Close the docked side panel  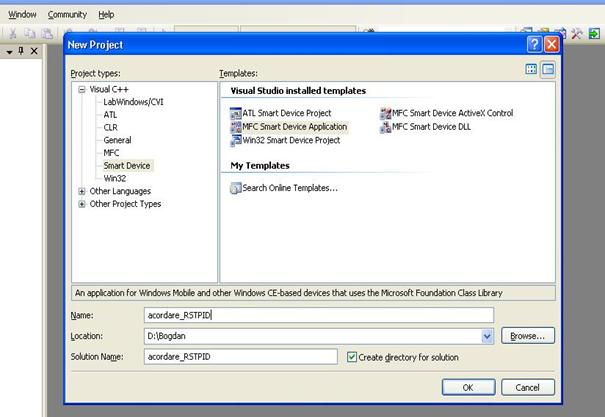34,51
